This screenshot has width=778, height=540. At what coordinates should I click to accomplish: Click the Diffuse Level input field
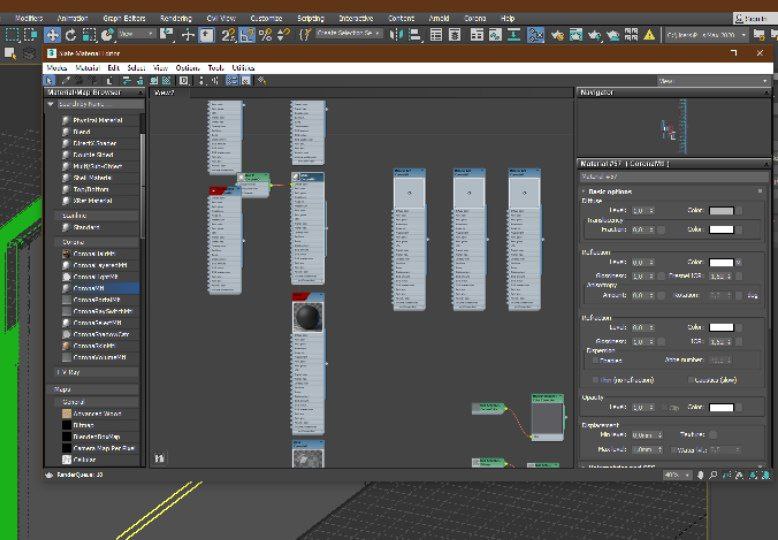click(637, 211)
